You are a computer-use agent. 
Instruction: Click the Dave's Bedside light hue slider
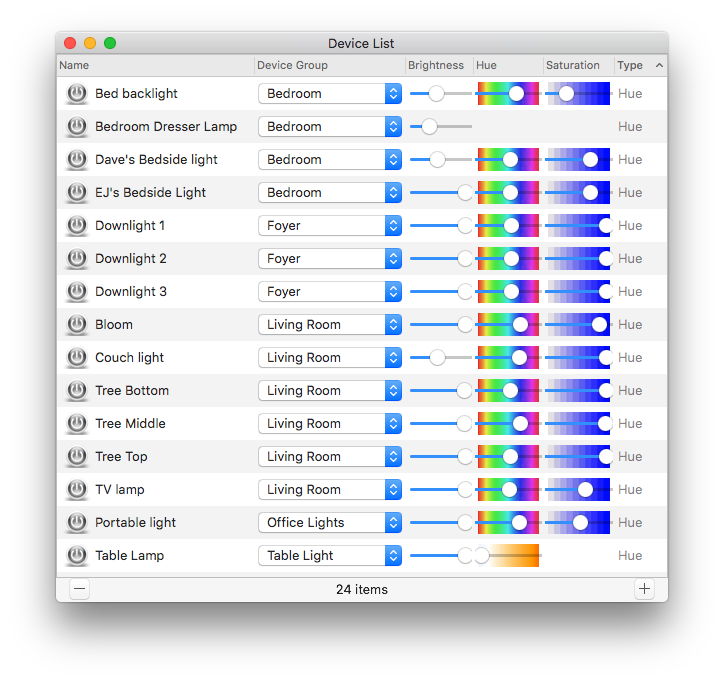[x=508, y=160]
